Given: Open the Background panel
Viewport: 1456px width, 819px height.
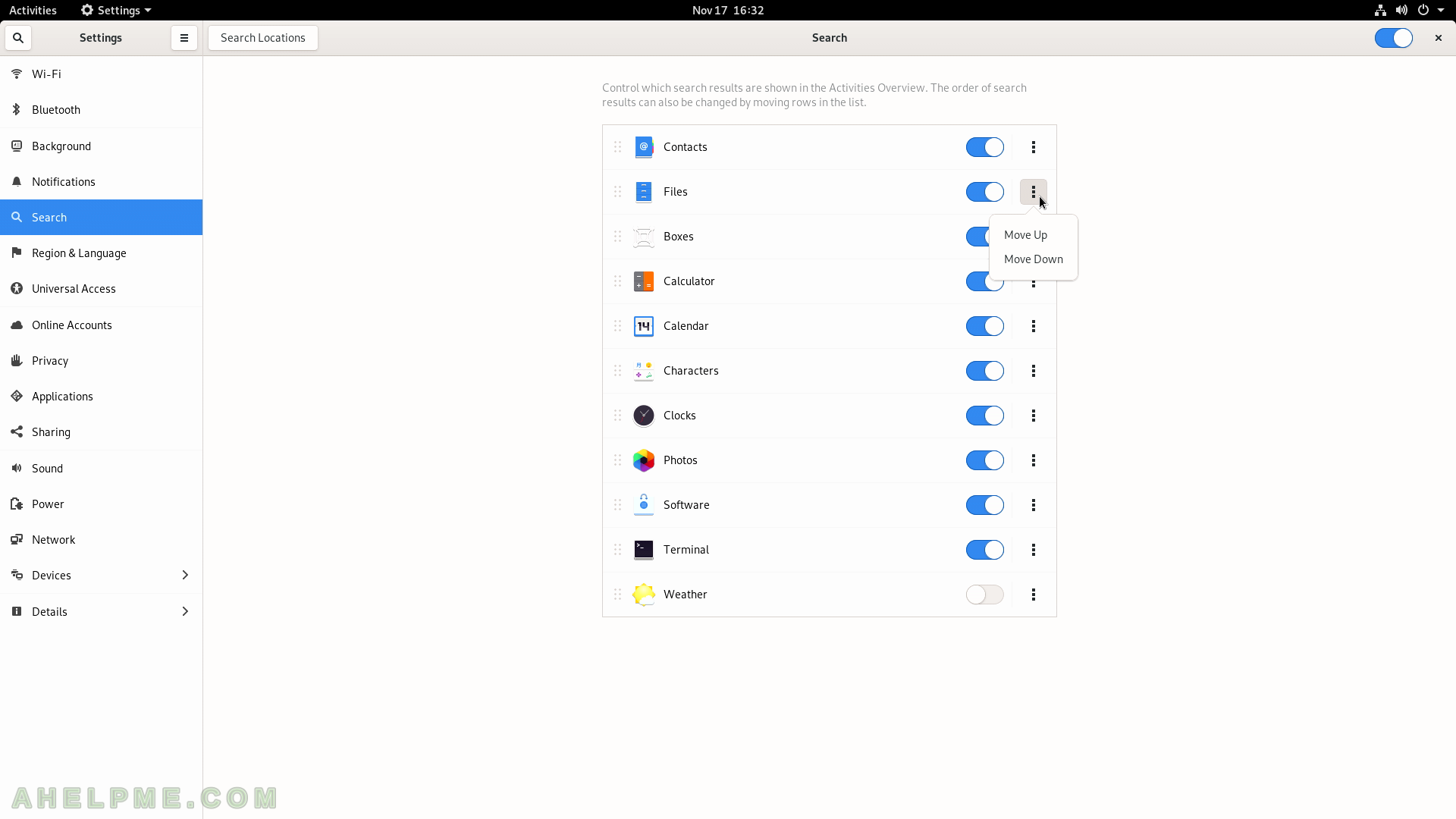Looking at the screenshot, I should [x=102, y=146].
